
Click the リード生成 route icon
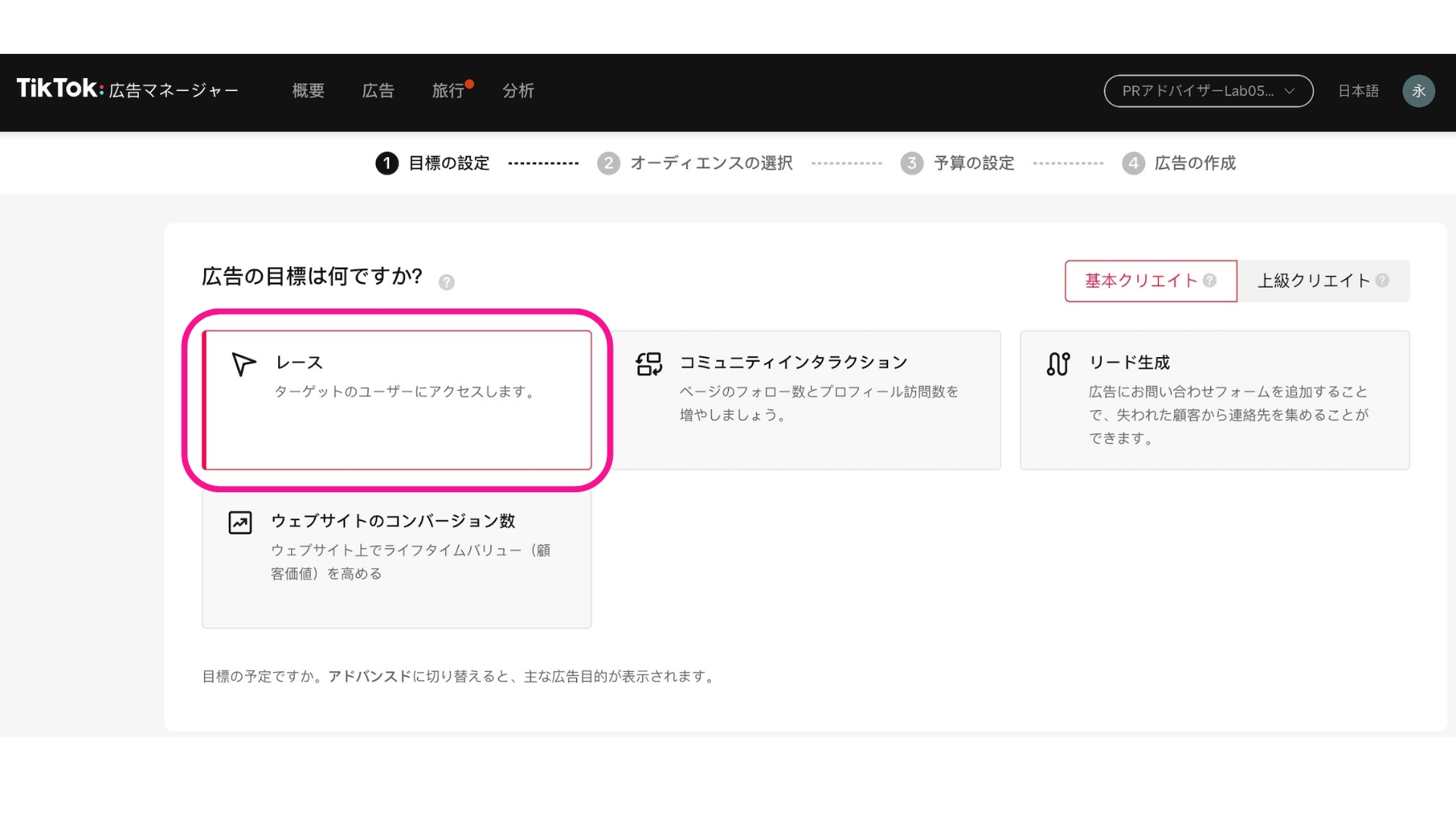point(1058,364)
